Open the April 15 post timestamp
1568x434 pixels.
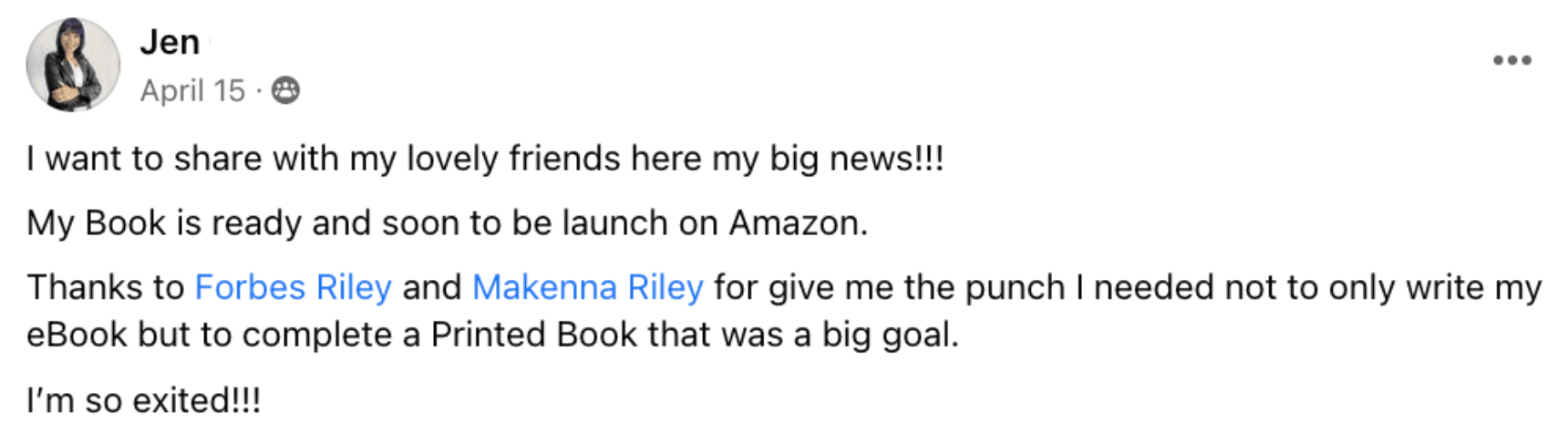pyautogui.click(x=192, y=90)
